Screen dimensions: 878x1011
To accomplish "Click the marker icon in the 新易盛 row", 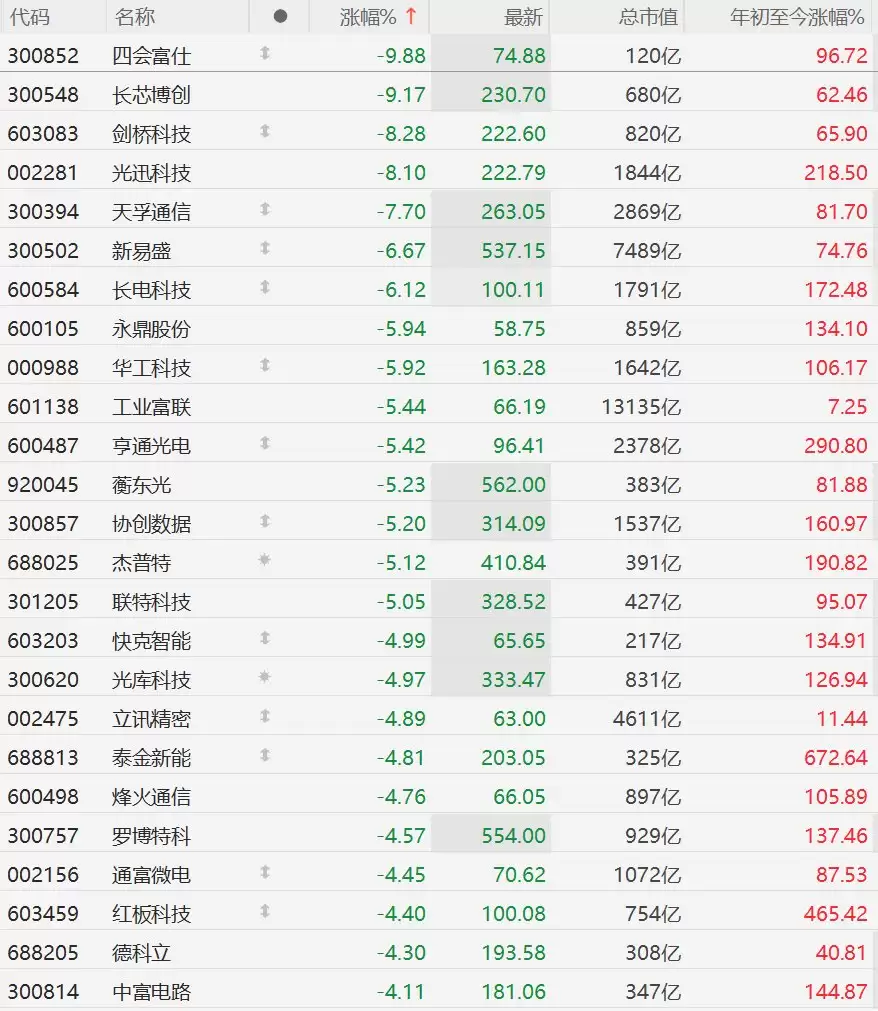I will pos(265,248).
